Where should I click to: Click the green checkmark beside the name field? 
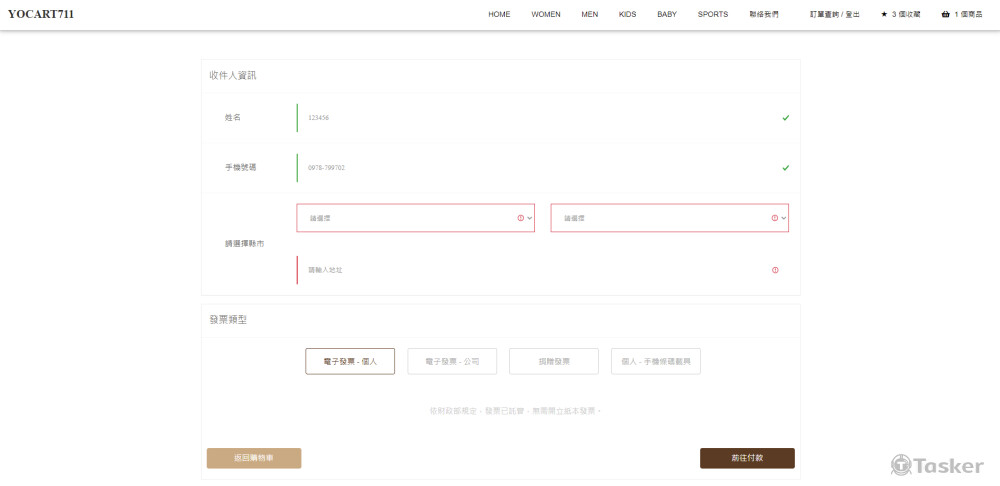point(786,118)
